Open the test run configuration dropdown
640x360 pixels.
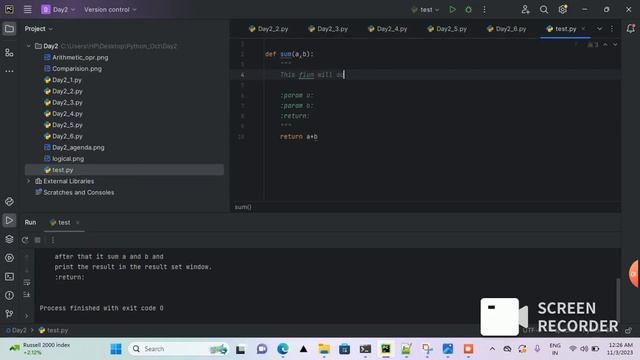coord(425,9)
